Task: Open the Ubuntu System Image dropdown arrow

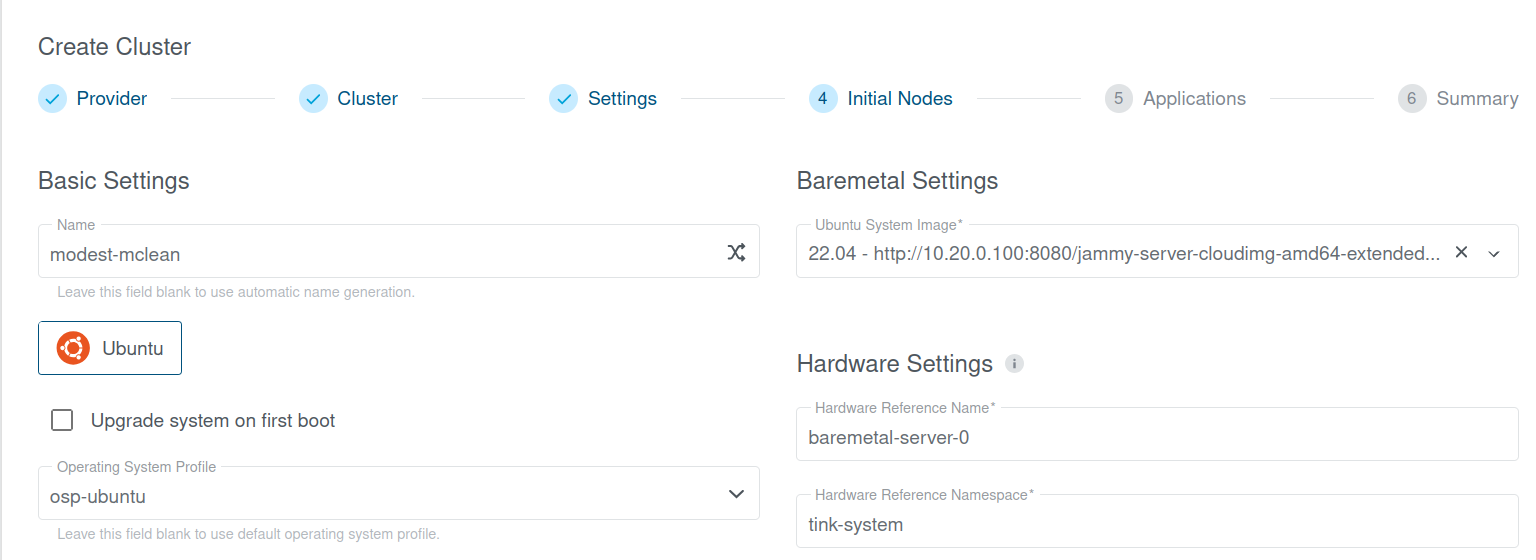Action: tap(1494, 254)
